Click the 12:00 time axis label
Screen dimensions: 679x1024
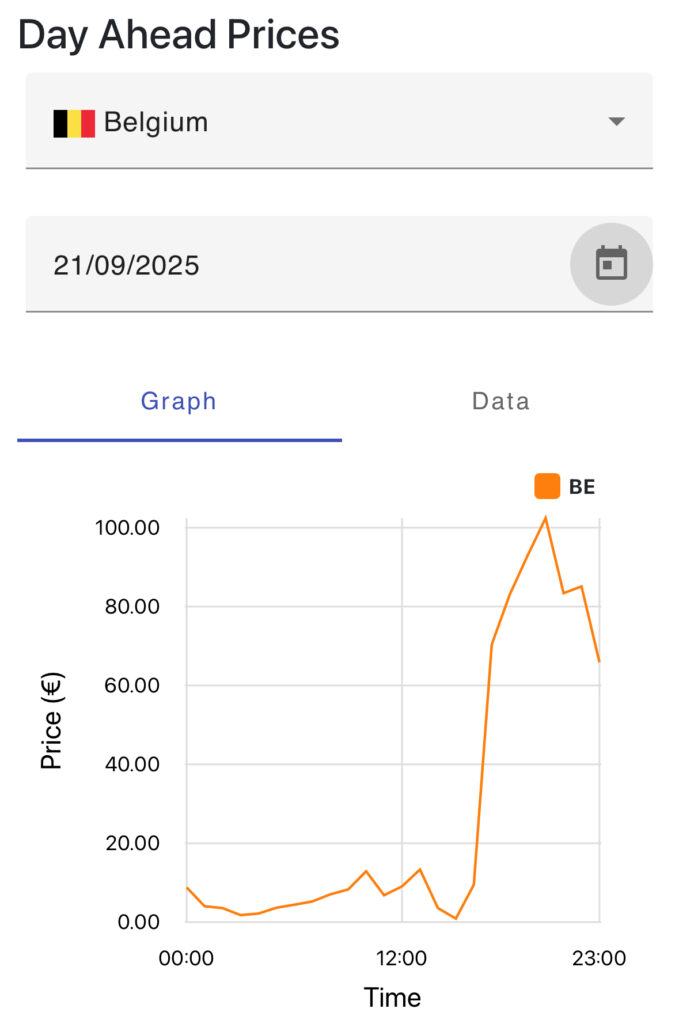402,958
